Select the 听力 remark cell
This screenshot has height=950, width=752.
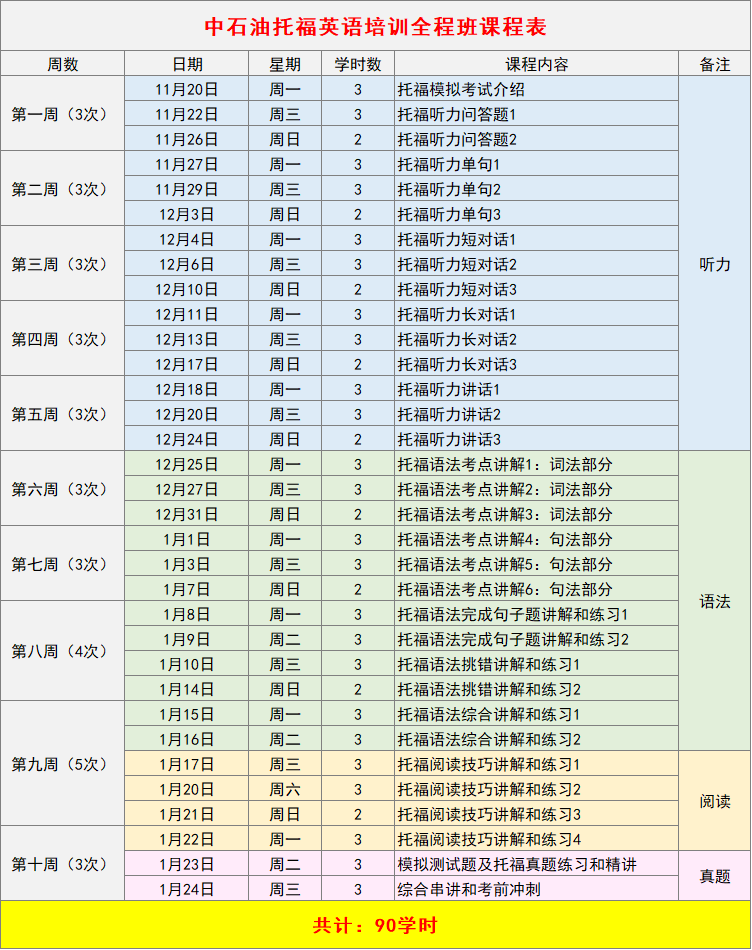pos(714,264)
